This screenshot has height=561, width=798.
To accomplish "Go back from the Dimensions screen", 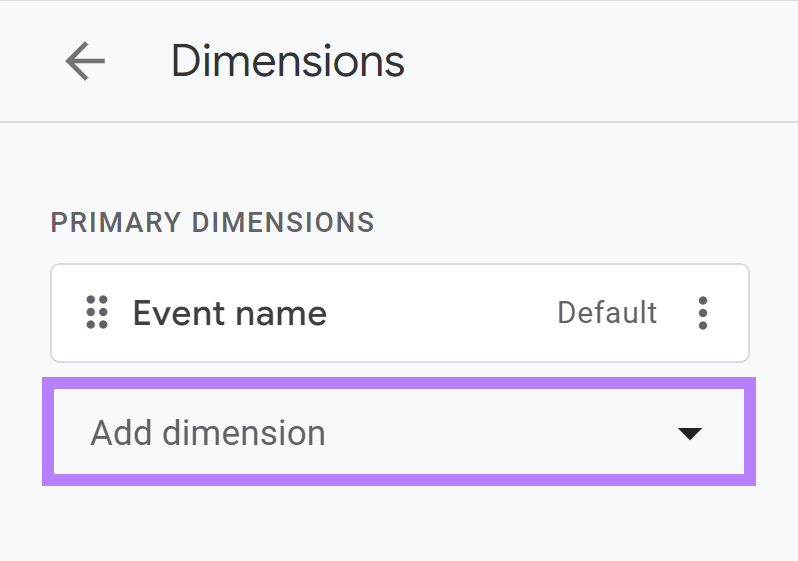I will (x=85, y=62).
